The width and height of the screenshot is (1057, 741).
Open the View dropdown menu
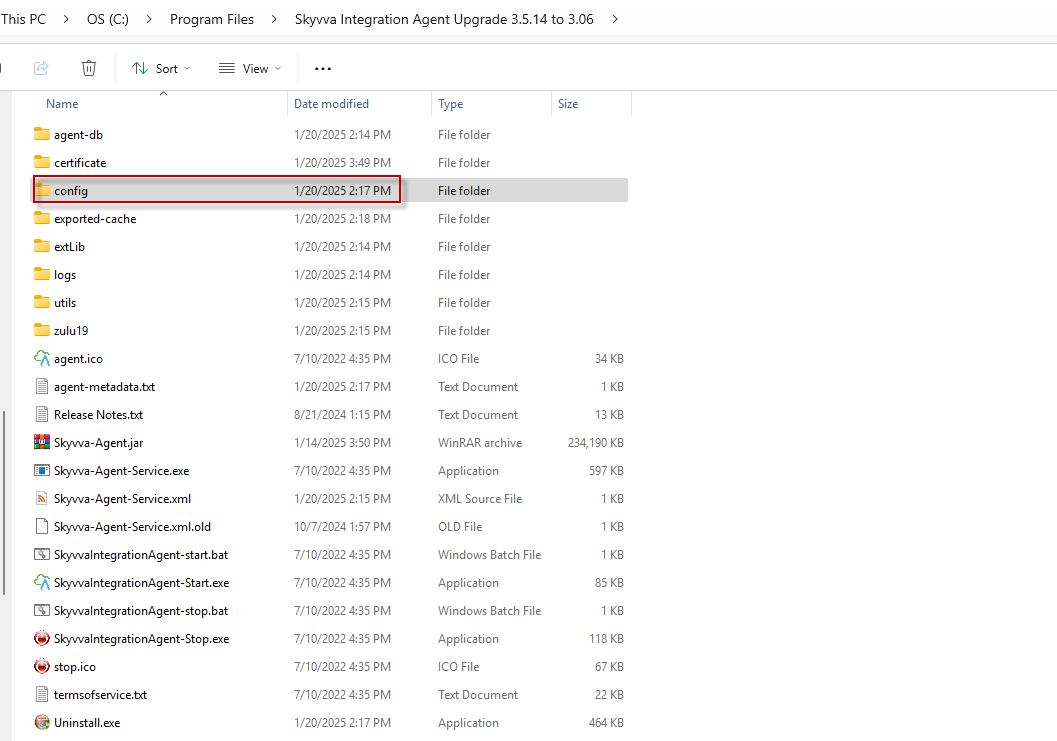tap(250, 68)
